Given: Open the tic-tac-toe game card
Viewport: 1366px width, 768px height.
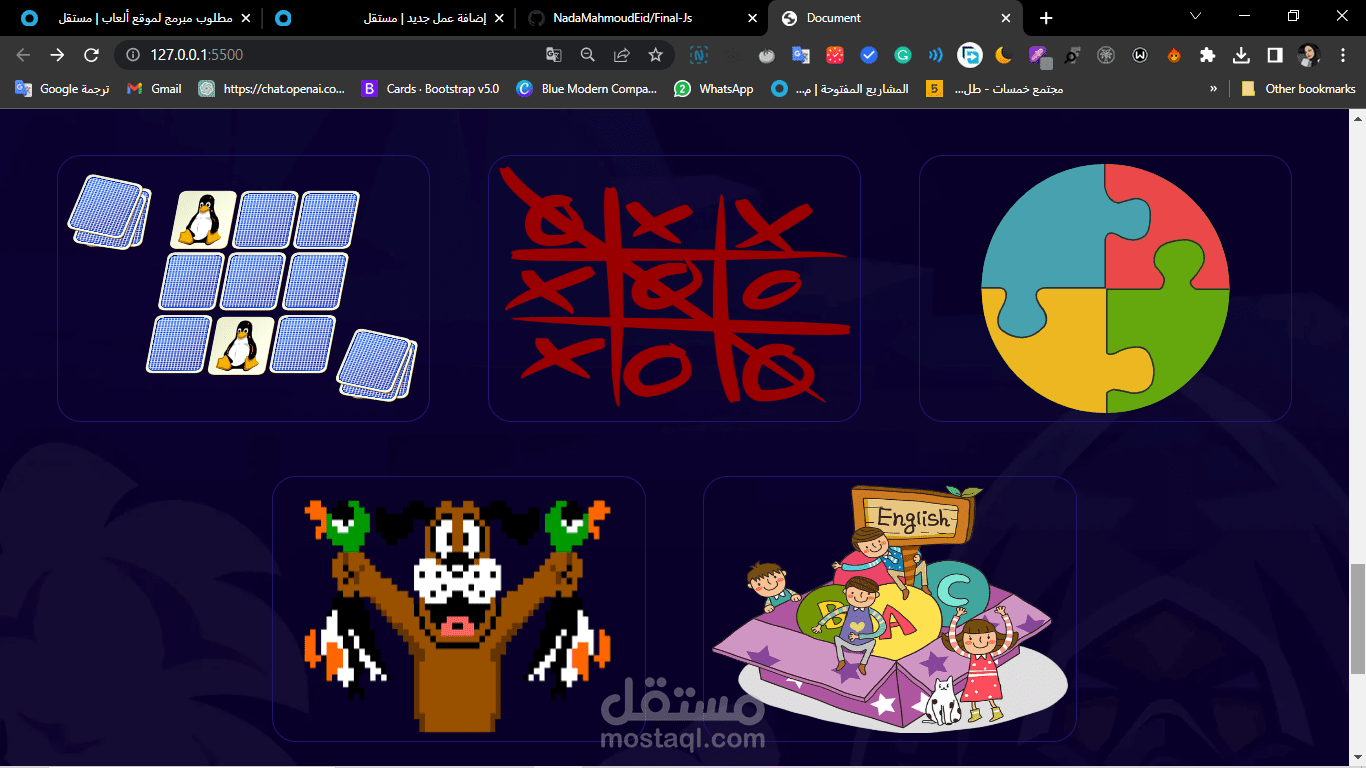Looking at the screenshot, I should 674,288.
